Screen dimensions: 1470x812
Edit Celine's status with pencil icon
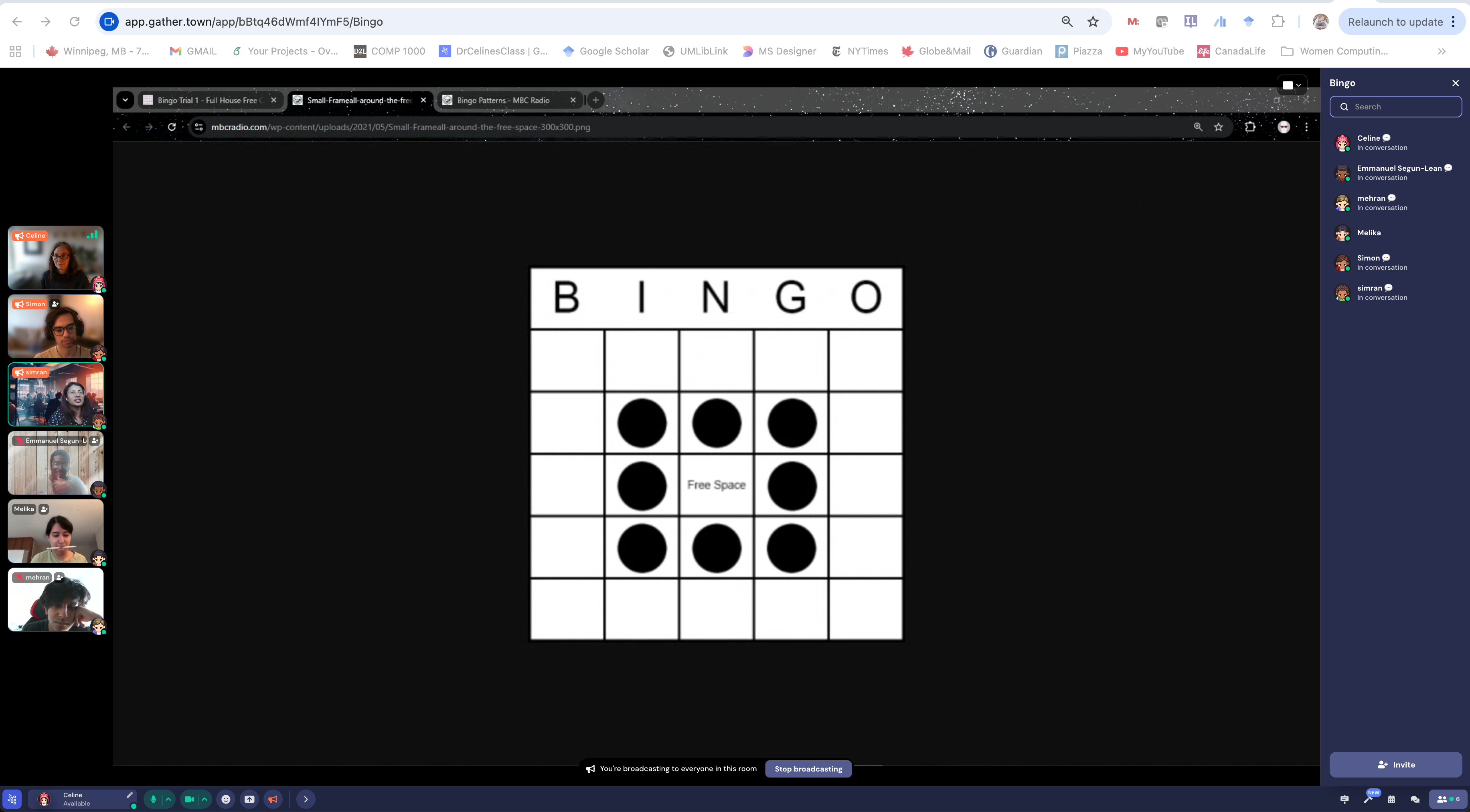point(130,795)
